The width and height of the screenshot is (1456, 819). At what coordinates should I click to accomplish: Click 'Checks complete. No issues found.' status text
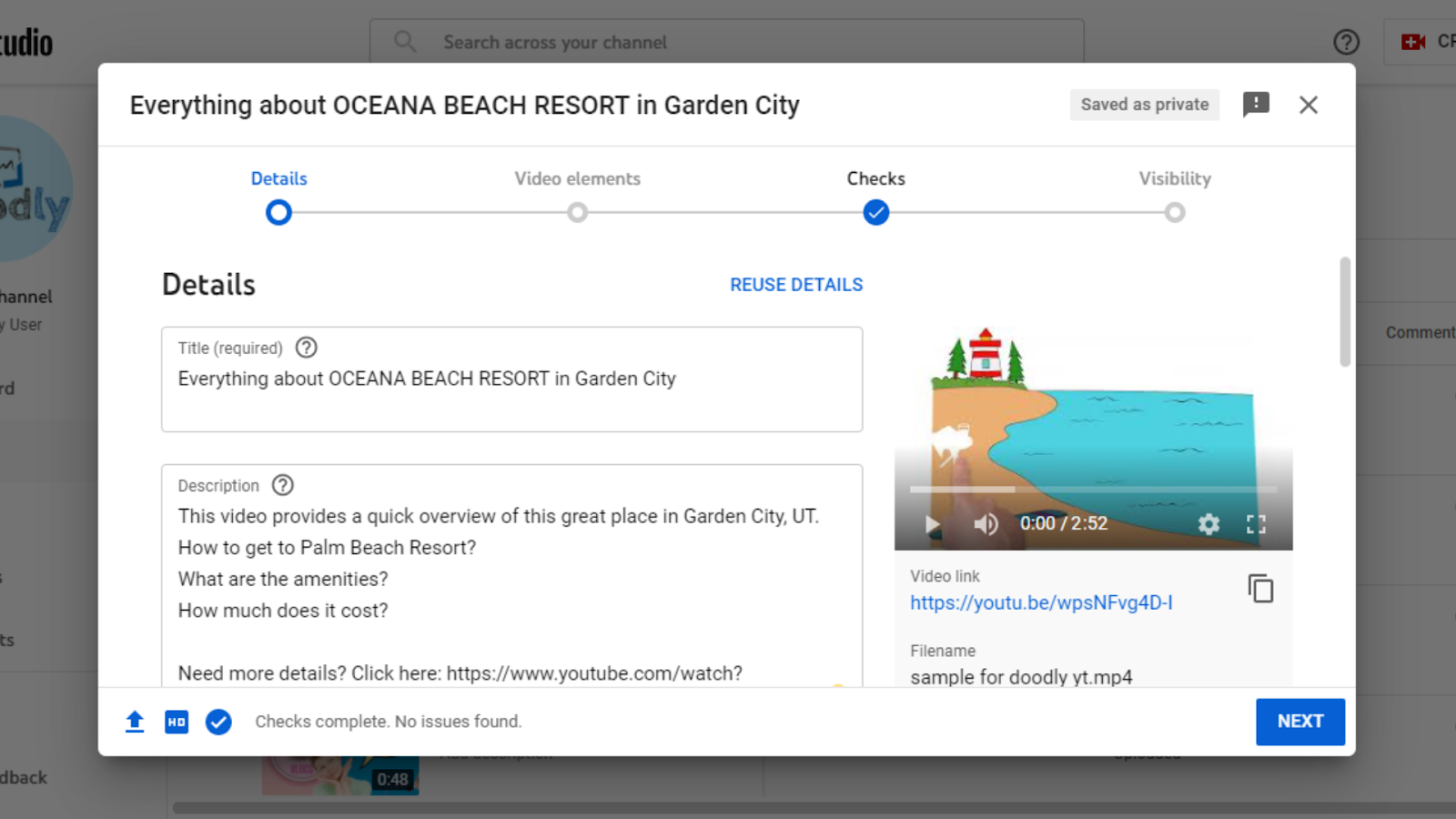click(x=389, y=722)
